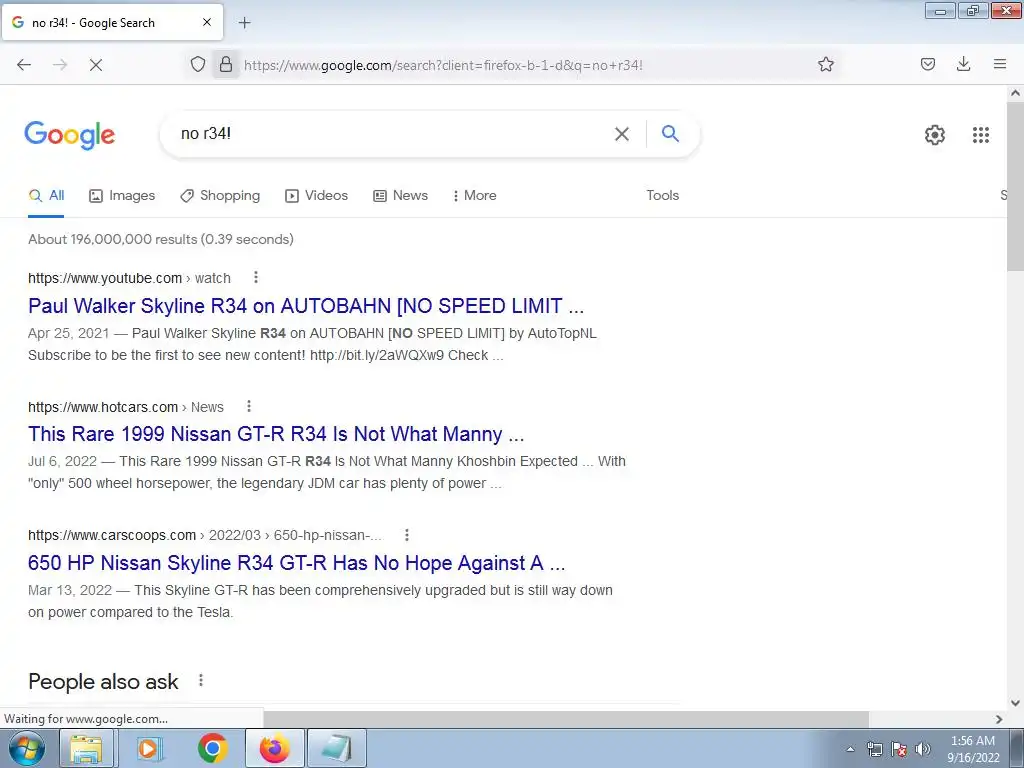Click the Google logo
The width and height of the screenshot is (1024, 768).
(x=70, y=135)
